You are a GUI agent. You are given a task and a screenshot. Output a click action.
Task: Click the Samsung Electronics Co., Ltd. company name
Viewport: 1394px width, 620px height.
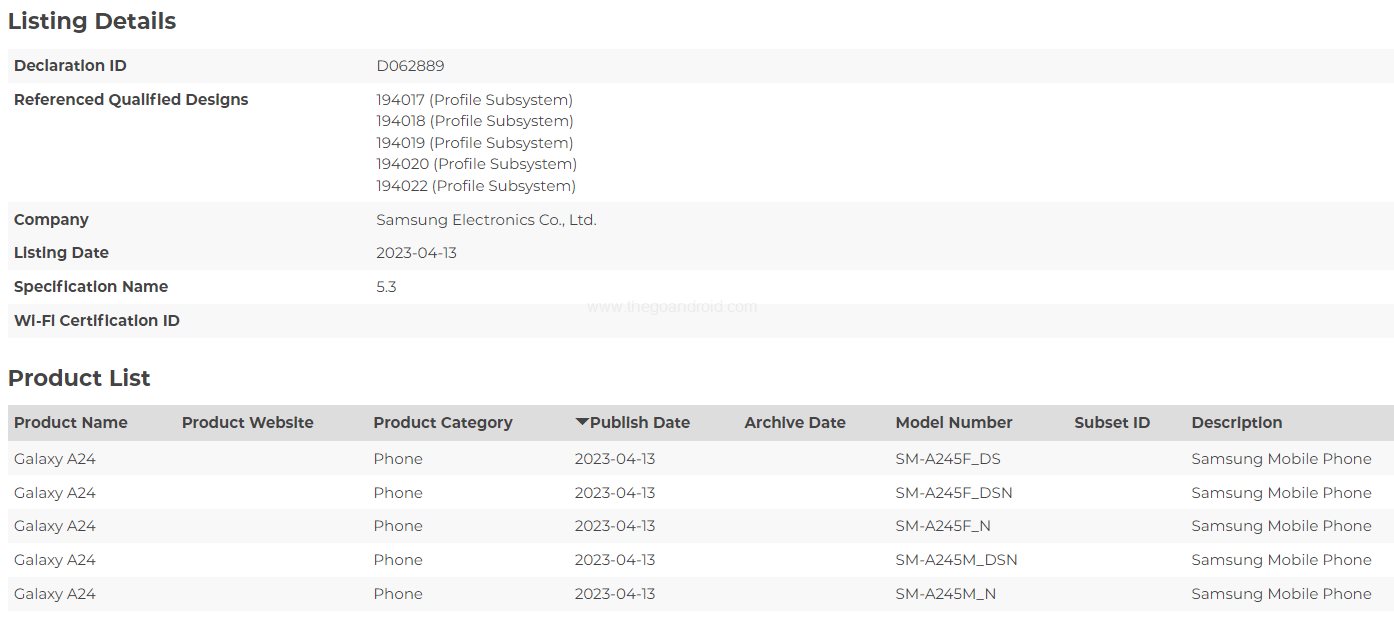[x=486, y=220]
